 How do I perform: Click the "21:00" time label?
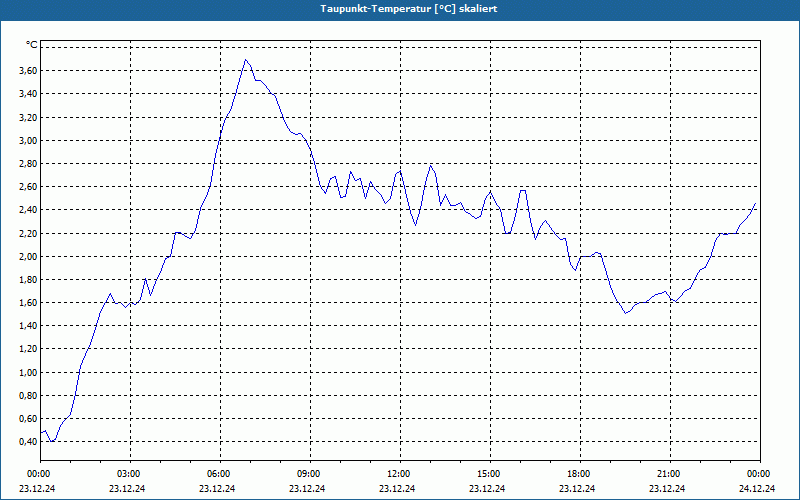coord(670,474)
